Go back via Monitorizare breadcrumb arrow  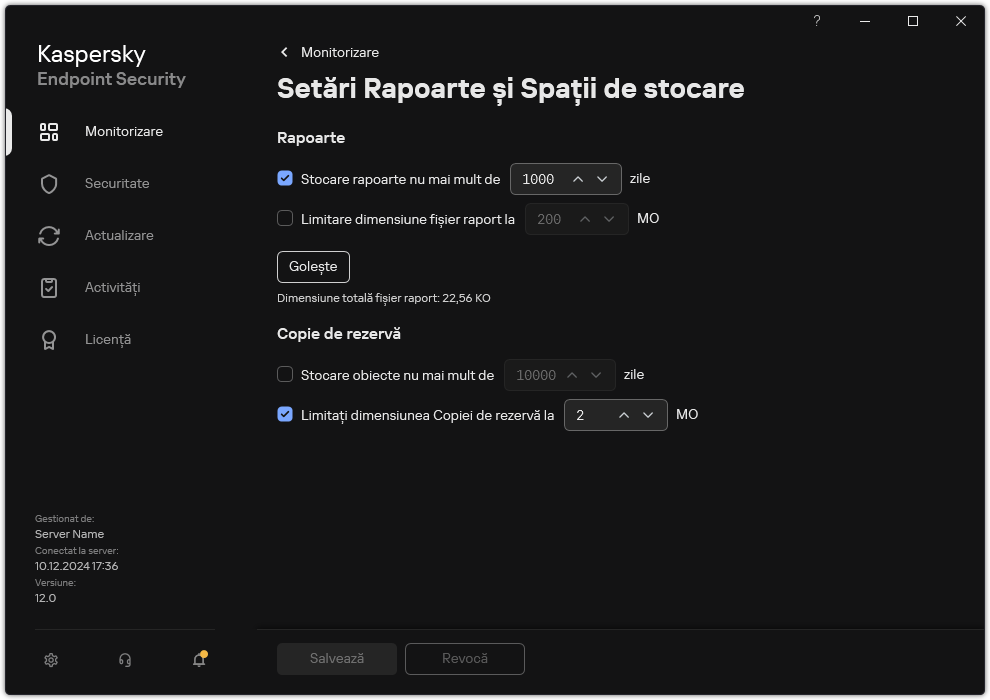pos(285,52)
